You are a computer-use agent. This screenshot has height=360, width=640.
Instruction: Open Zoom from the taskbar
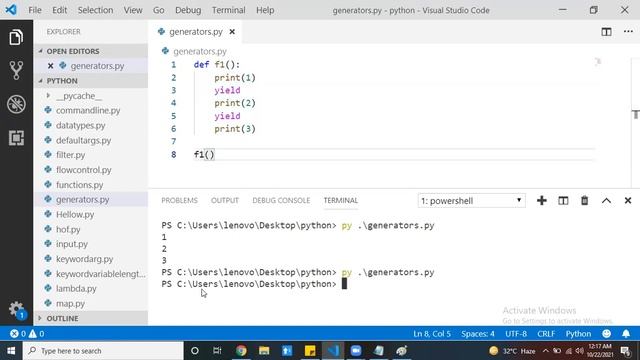click(x=356, y=351)
